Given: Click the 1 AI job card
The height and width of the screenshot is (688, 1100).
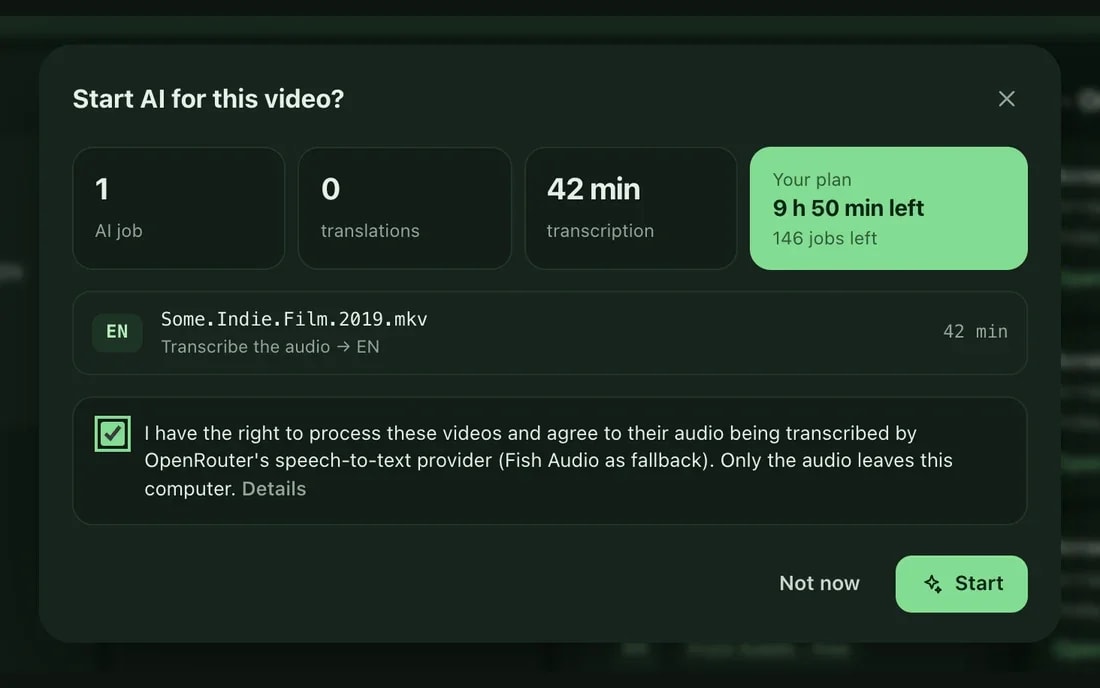Looking at the screenshot, I should [178, 208].
